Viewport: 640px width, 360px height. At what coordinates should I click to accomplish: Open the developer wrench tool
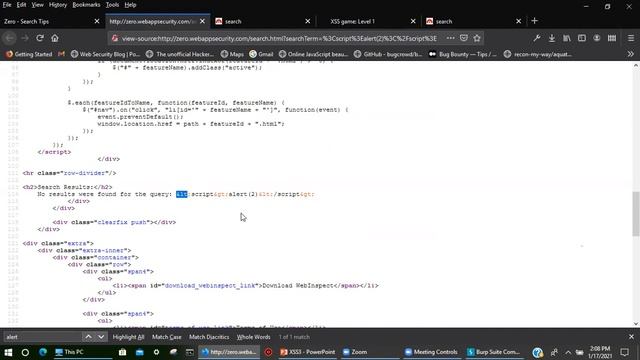537,38
